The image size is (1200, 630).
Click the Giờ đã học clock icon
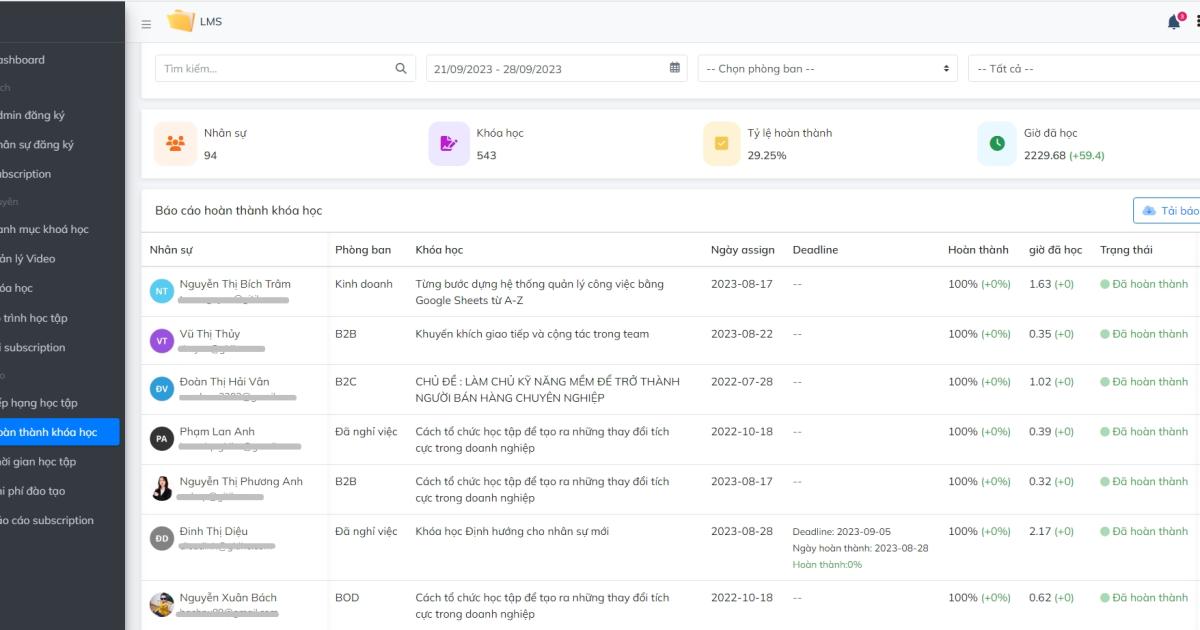(x=996, y=144)
